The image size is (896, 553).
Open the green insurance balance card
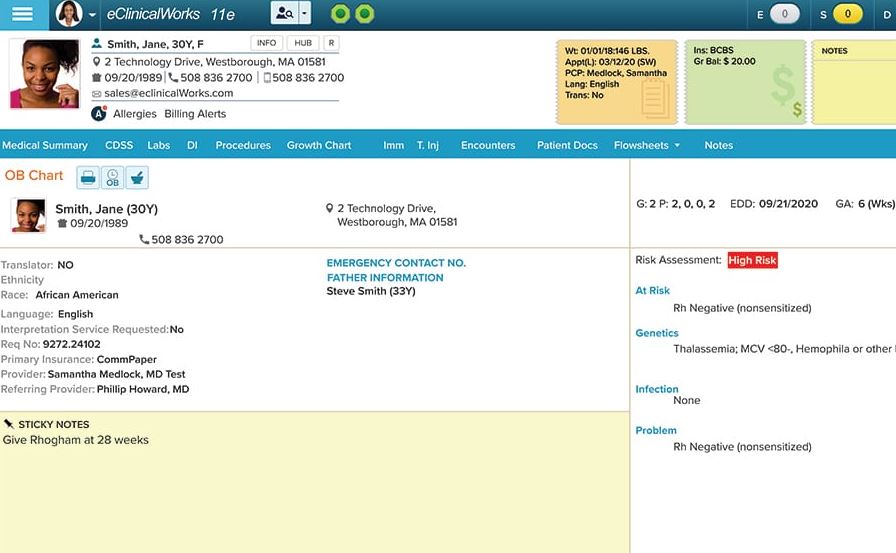pos(745,82)
